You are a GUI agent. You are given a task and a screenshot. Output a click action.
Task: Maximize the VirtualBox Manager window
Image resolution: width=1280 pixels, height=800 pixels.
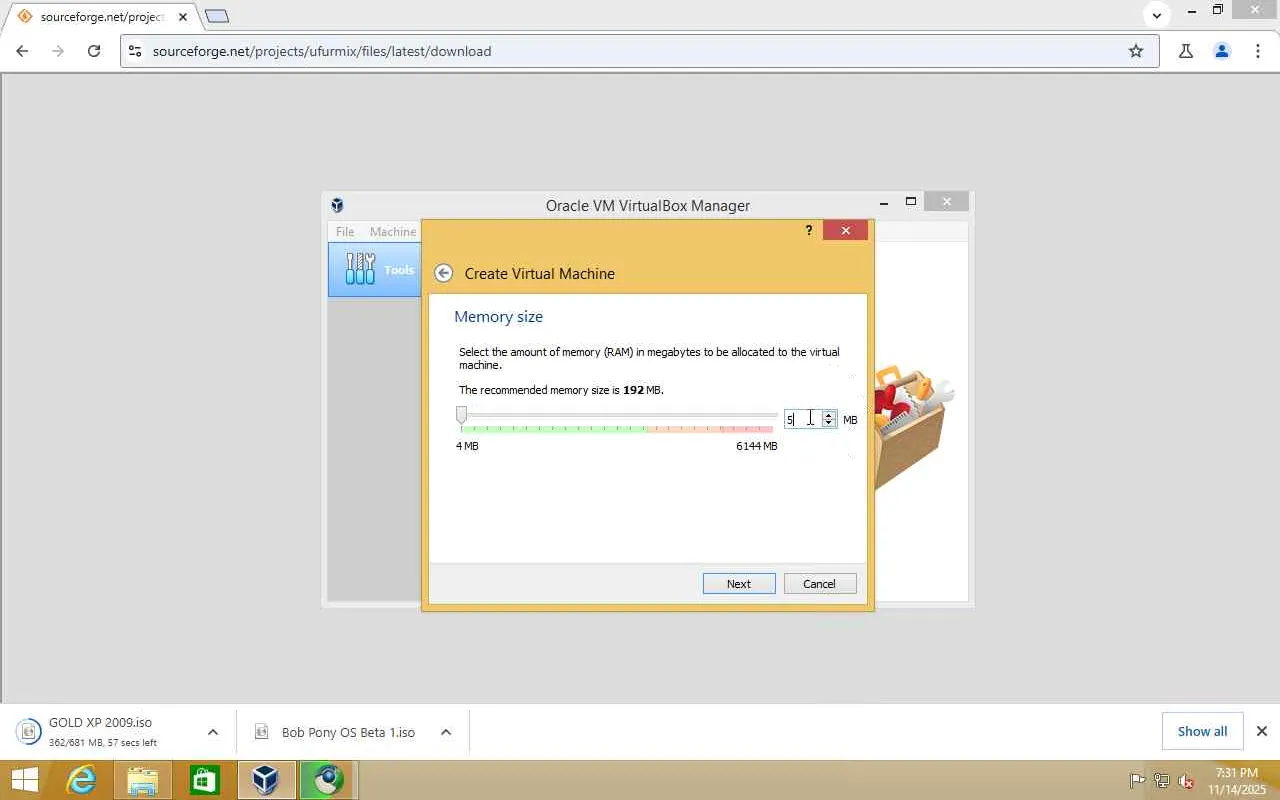point(911,202)
